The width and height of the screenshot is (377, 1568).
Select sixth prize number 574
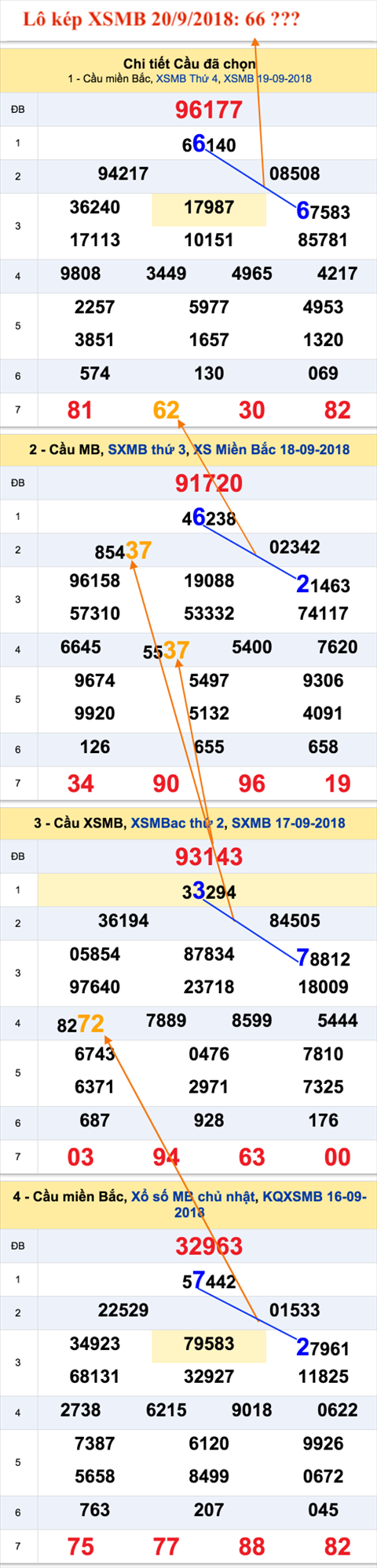click(95, 373)
